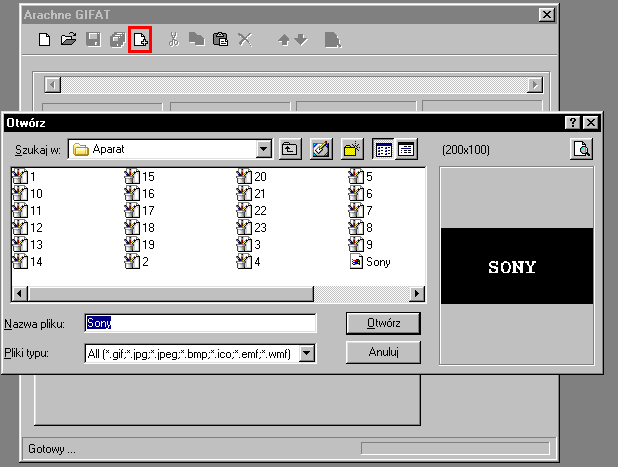Click the Save floppy icon in GIFAT toolbar
Image resolution: width=618 pixels, height=467 pixels.
93,39
